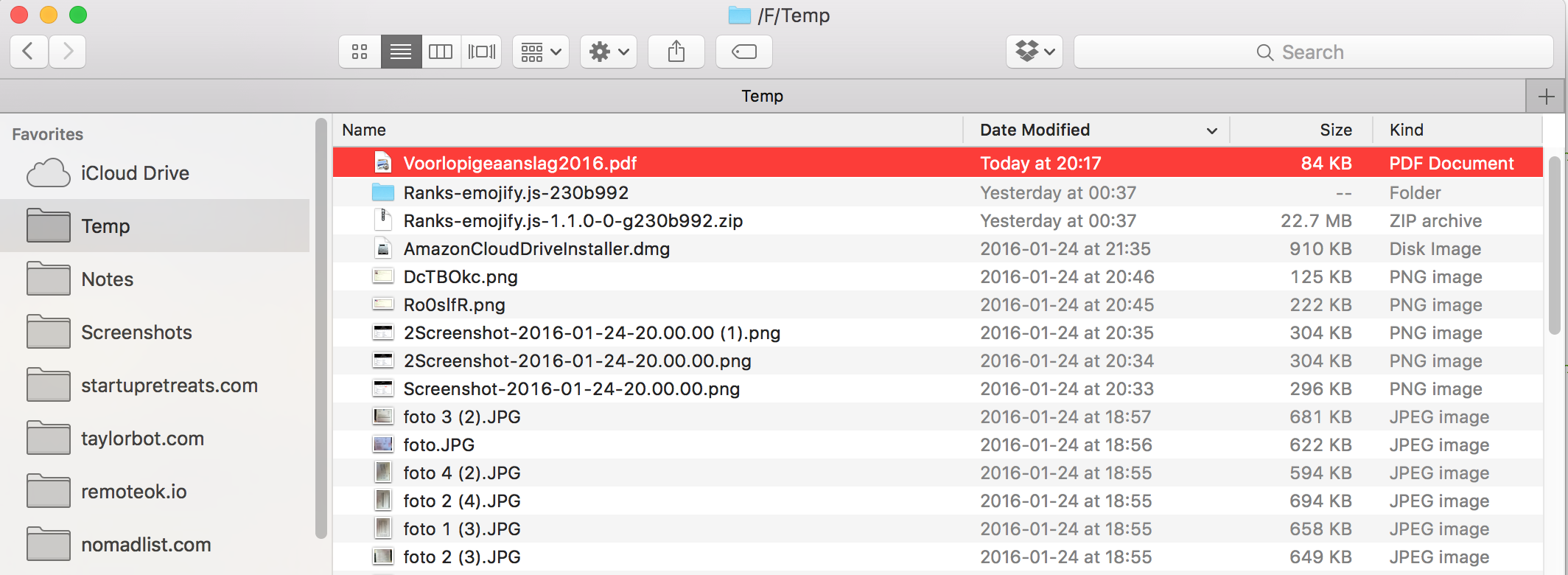The width and height of the screenshot is (1568, 575).
Task: Zoom the window with the green button
Action: pyautogui.click(x=78, y=15)
